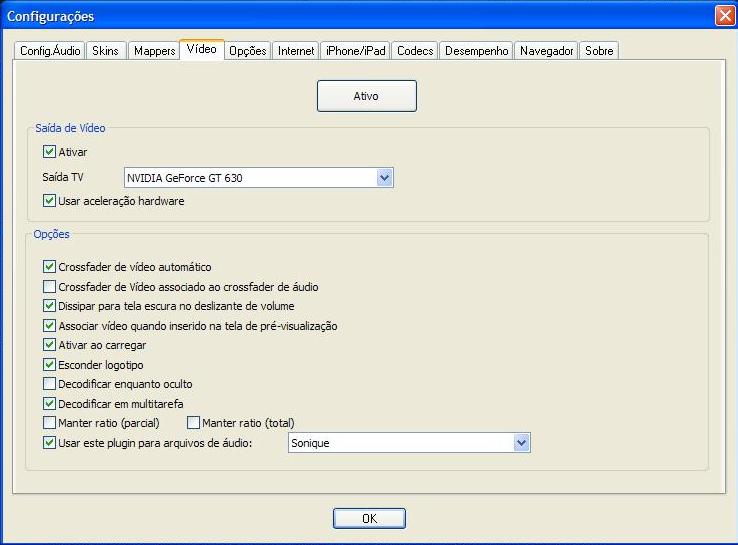738x545 pixels.
Task: Select the Desempenho tab
Action: pyautogui.click(x=476, y=51)
